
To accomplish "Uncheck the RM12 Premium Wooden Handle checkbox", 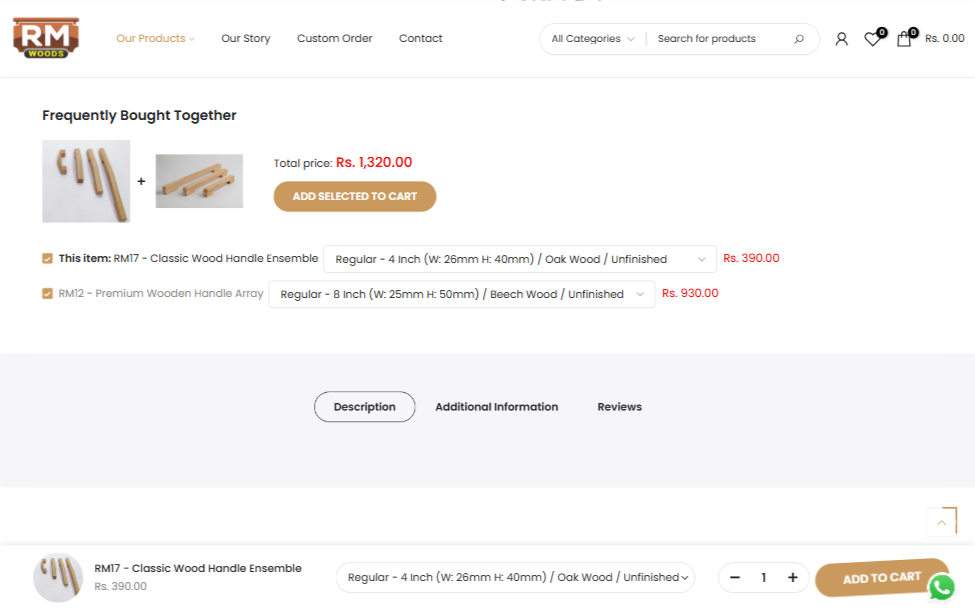I will point(47,294).
